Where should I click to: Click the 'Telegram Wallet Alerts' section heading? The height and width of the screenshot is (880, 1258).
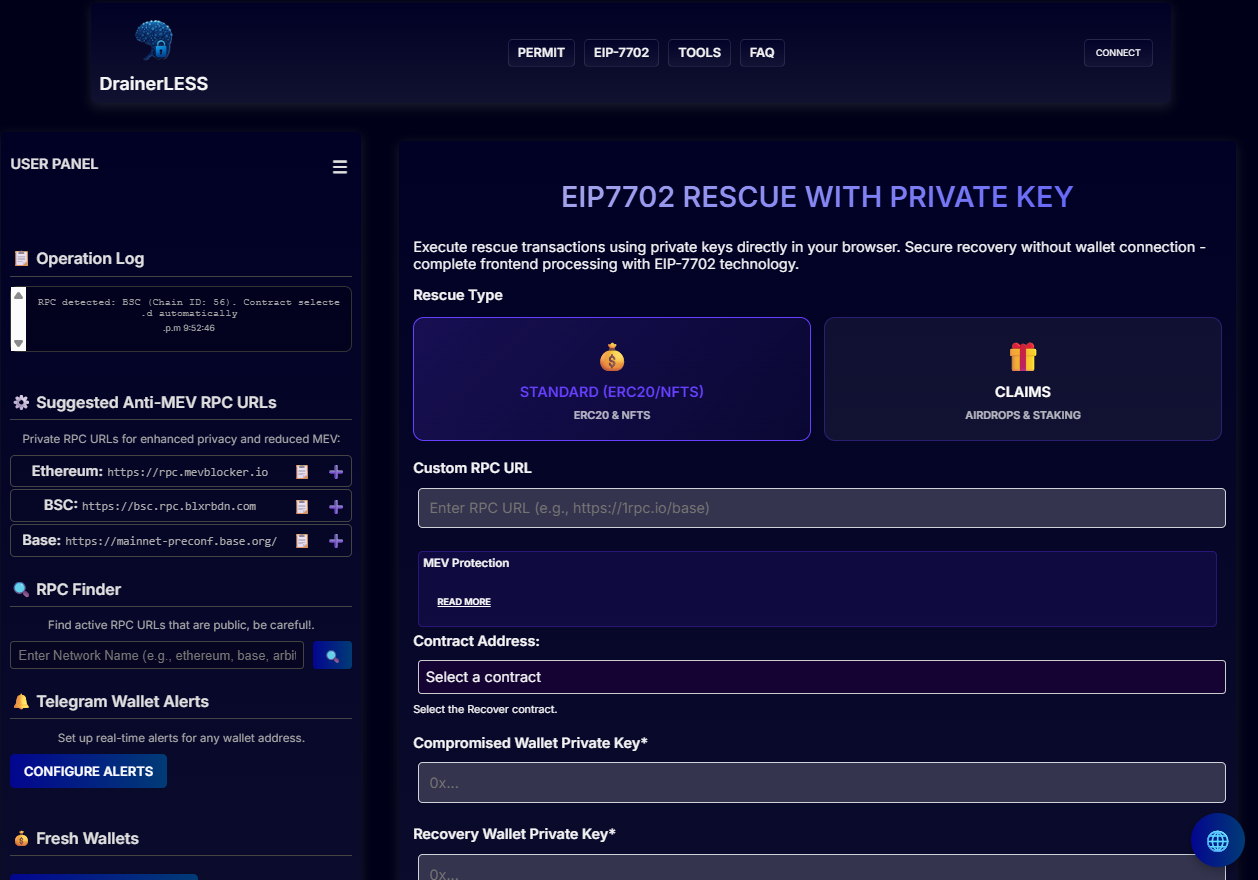pos(122,702)
